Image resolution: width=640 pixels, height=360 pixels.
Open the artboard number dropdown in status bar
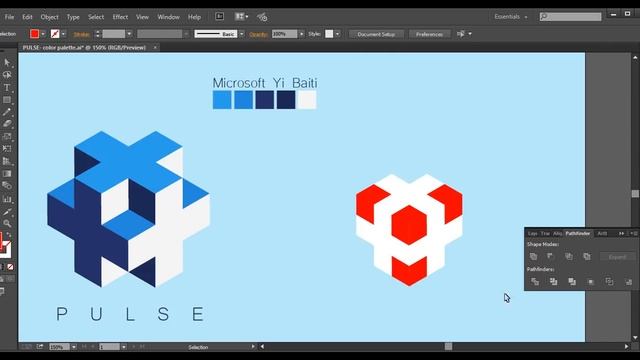tap(124, 347)
